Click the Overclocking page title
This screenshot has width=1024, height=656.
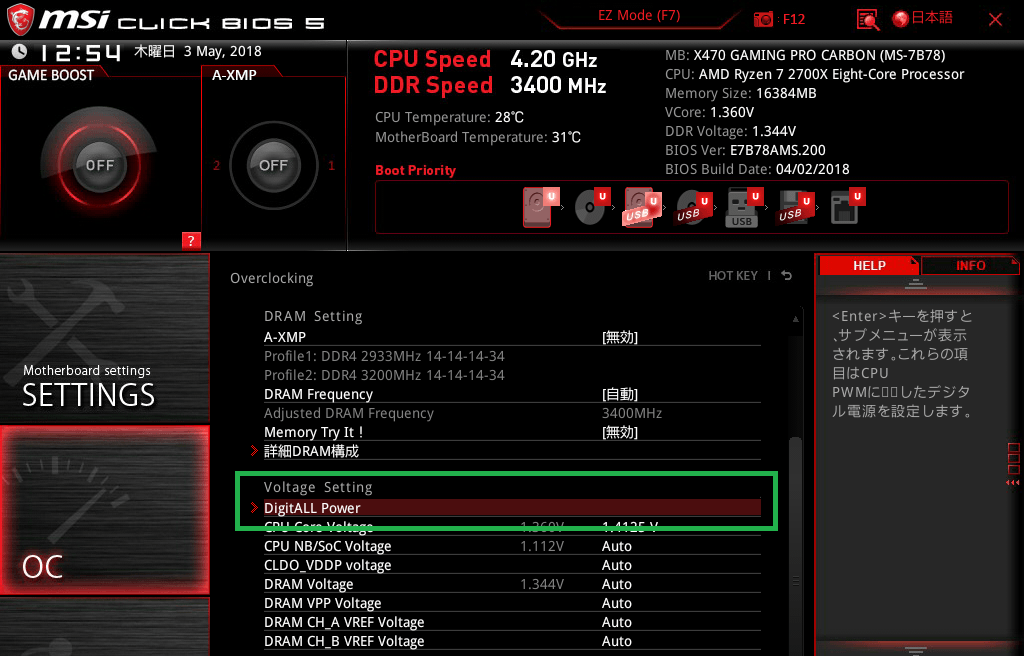(272, 278)
